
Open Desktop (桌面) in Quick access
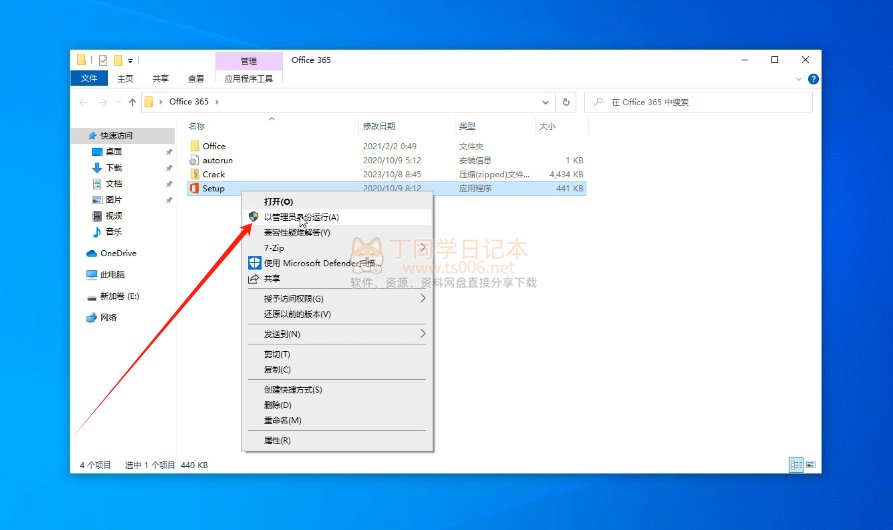point(107,151)
